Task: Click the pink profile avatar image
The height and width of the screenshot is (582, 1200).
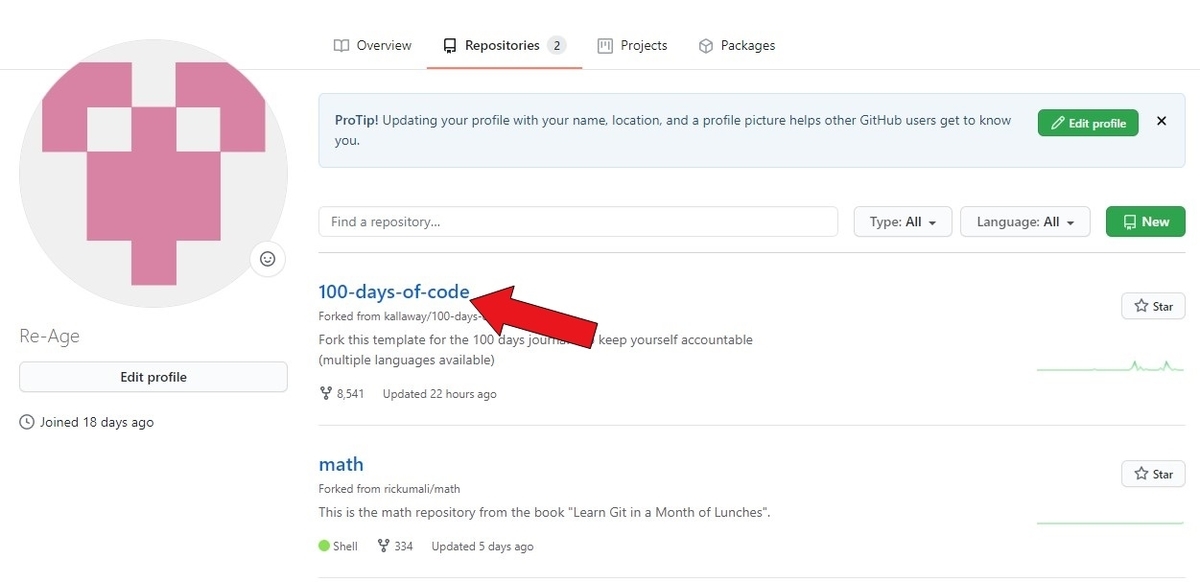Action: tap(153, 172)
